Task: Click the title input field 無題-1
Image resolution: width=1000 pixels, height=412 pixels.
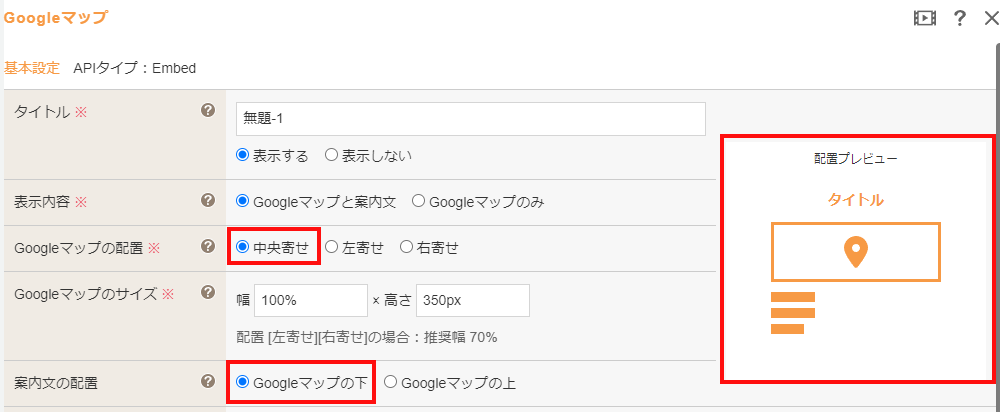Action: [471, 119]
